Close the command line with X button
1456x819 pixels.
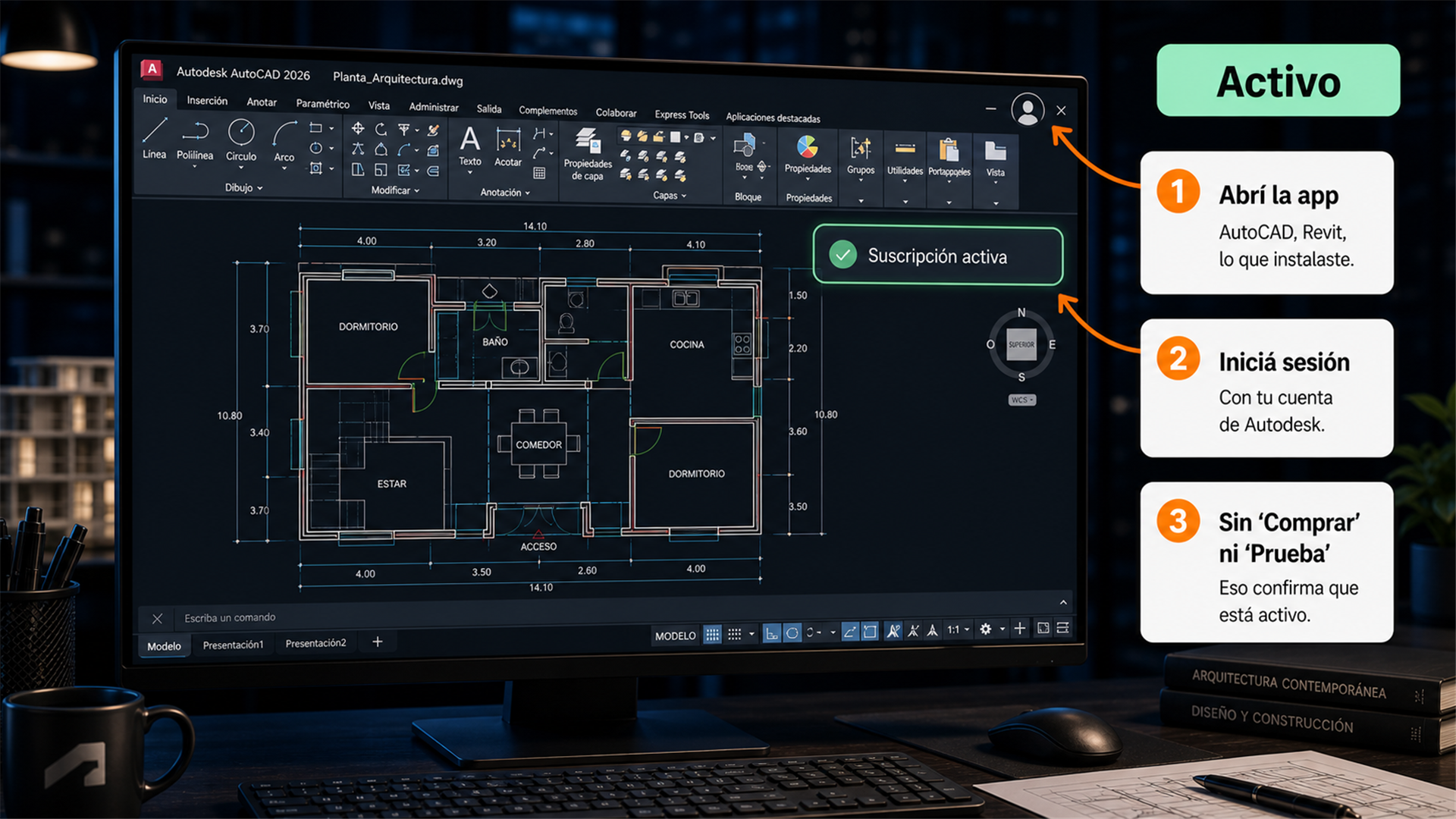pos(157,619)
